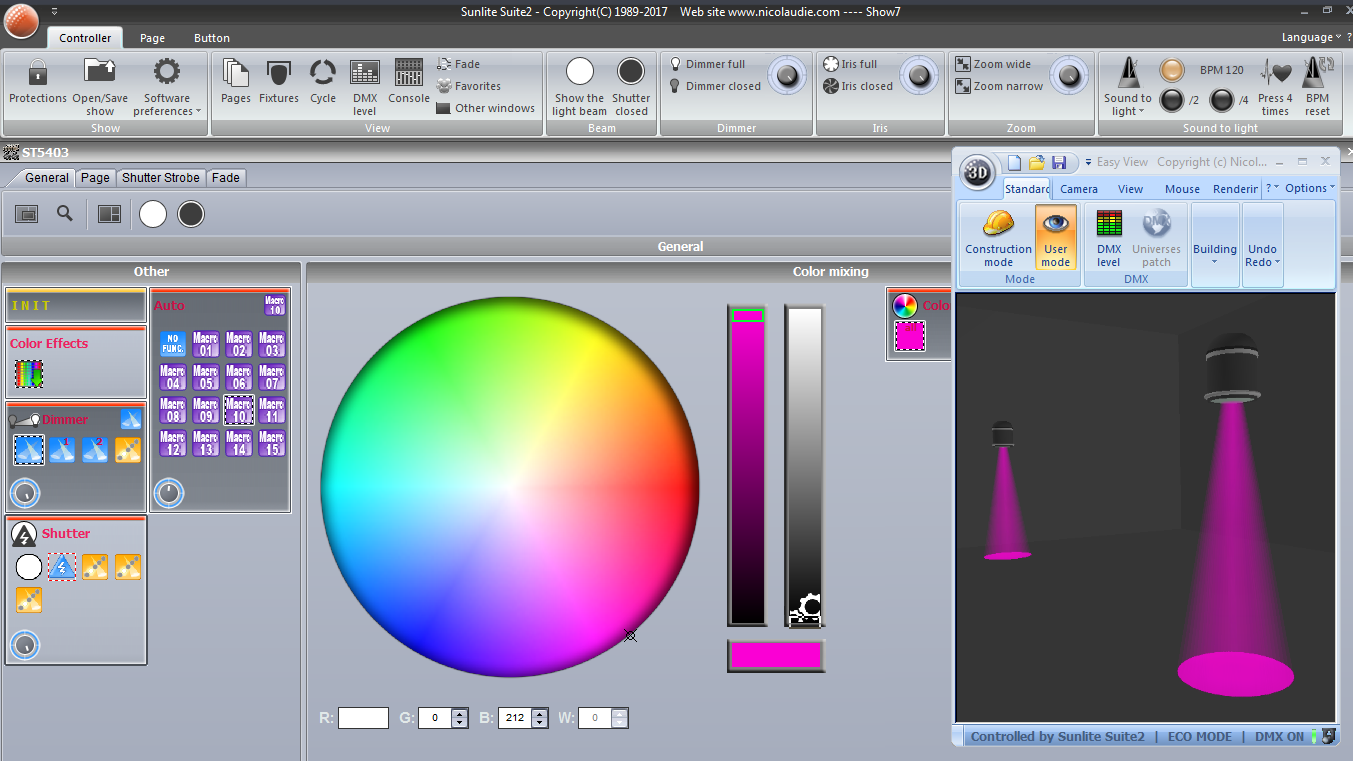Switch to the Button ribbon tab
This screenshot has height=761, width=1353.
click(212, 38)
